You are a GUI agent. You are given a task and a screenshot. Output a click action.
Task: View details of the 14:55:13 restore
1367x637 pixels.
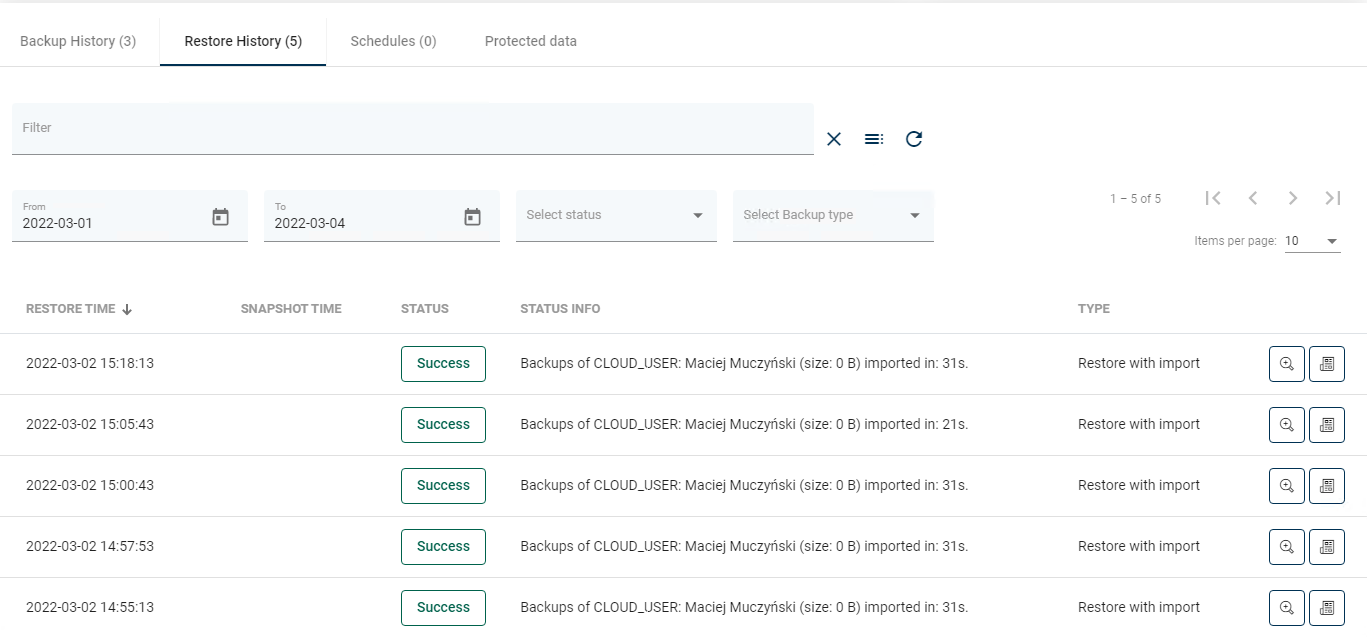coord(1287,608)
